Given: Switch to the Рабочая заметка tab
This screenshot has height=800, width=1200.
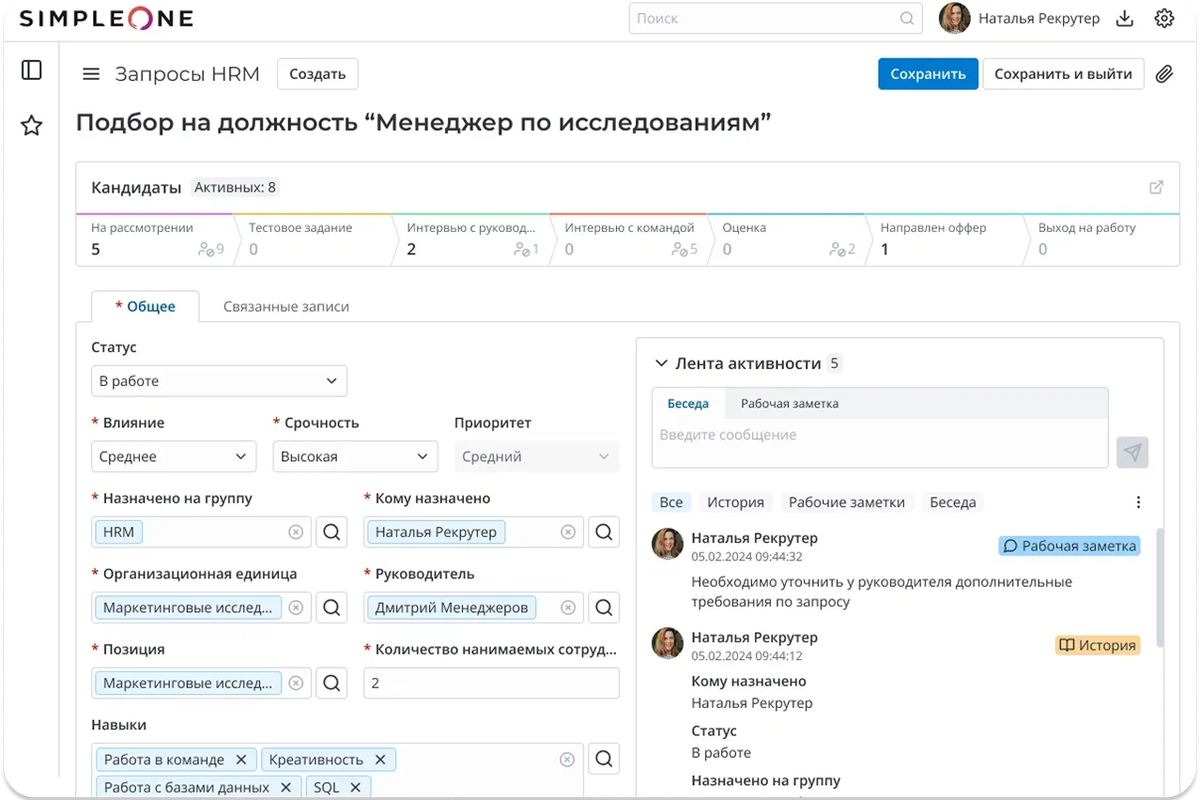Looking at the screenshot, I should click(789, 404).
